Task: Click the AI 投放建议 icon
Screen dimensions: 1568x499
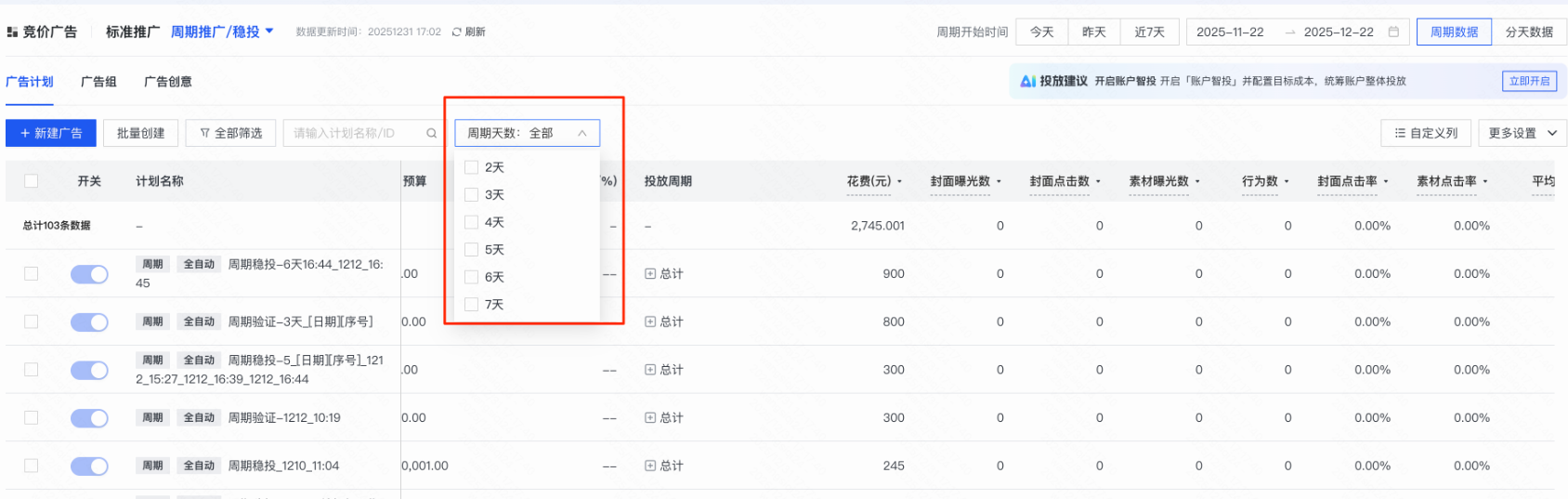Action: 1027,81
